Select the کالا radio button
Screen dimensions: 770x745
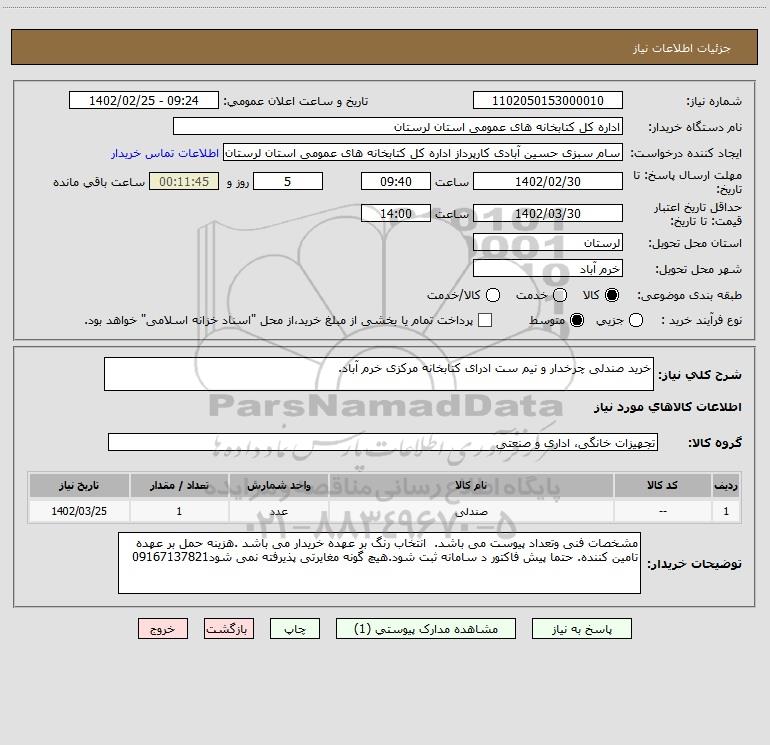(x=612, y=295)
